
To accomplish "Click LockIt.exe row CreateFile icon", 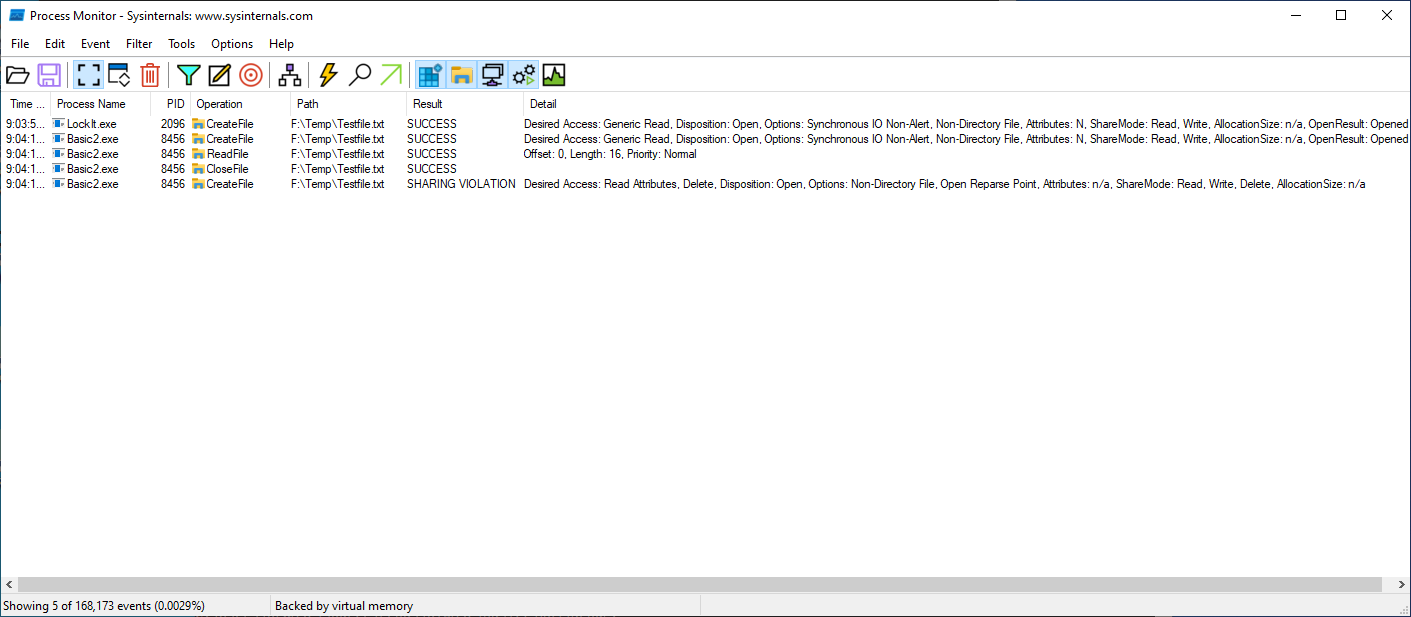I will point(198,124).
